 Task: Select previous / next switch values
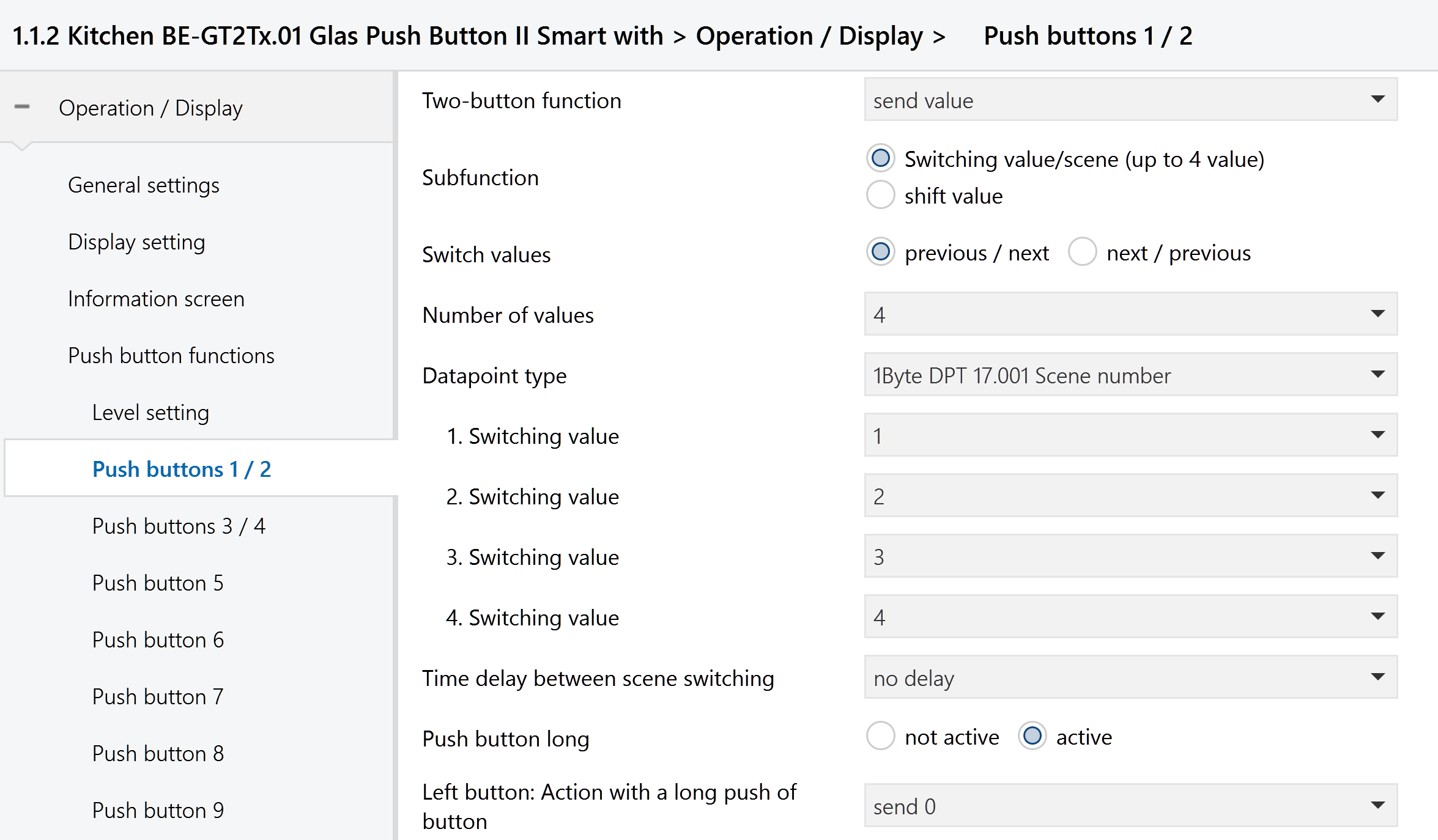click(x=881, y=252)
